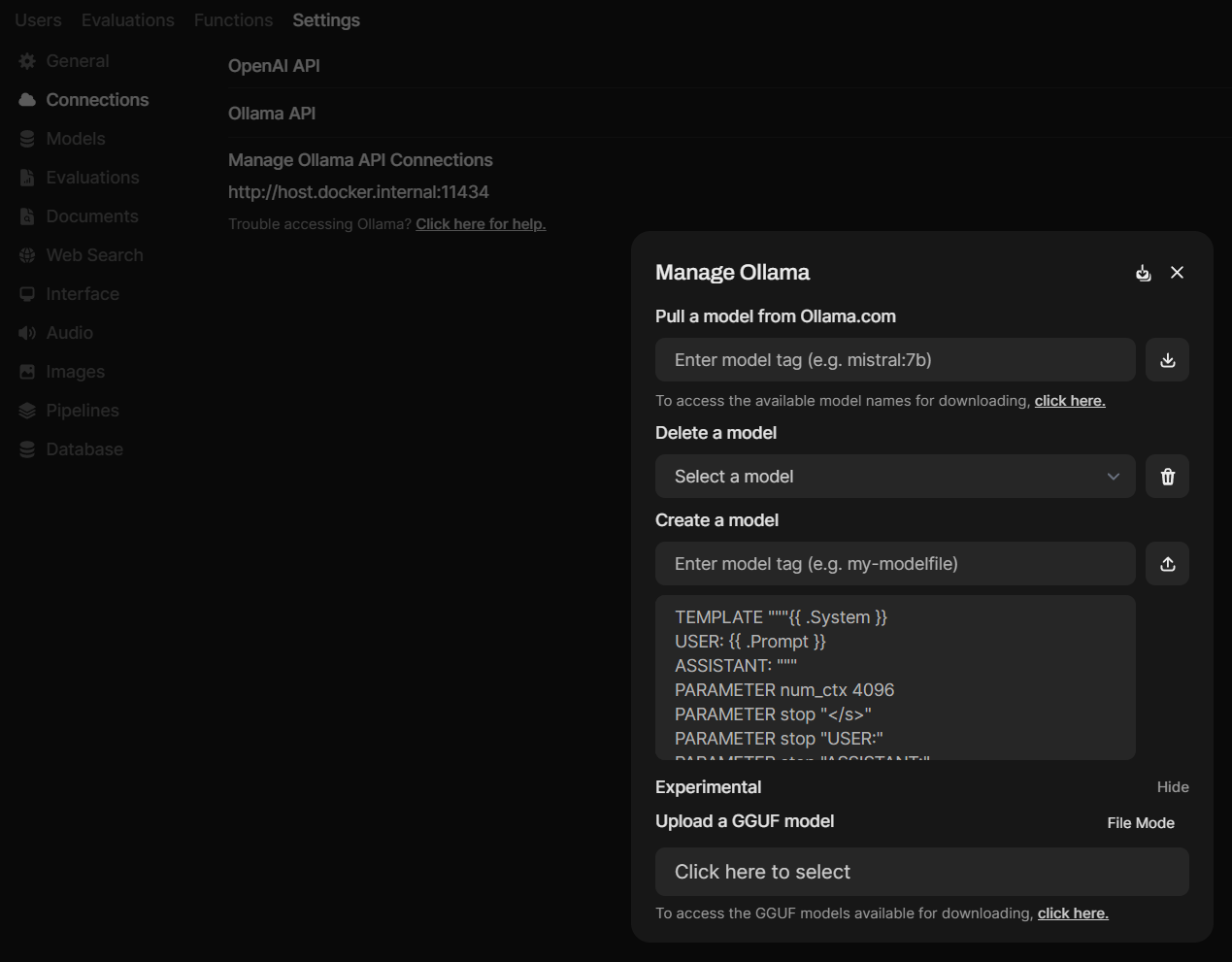
Task: Toggle File Mode for GGUF upload
Action: [1140, 823]
